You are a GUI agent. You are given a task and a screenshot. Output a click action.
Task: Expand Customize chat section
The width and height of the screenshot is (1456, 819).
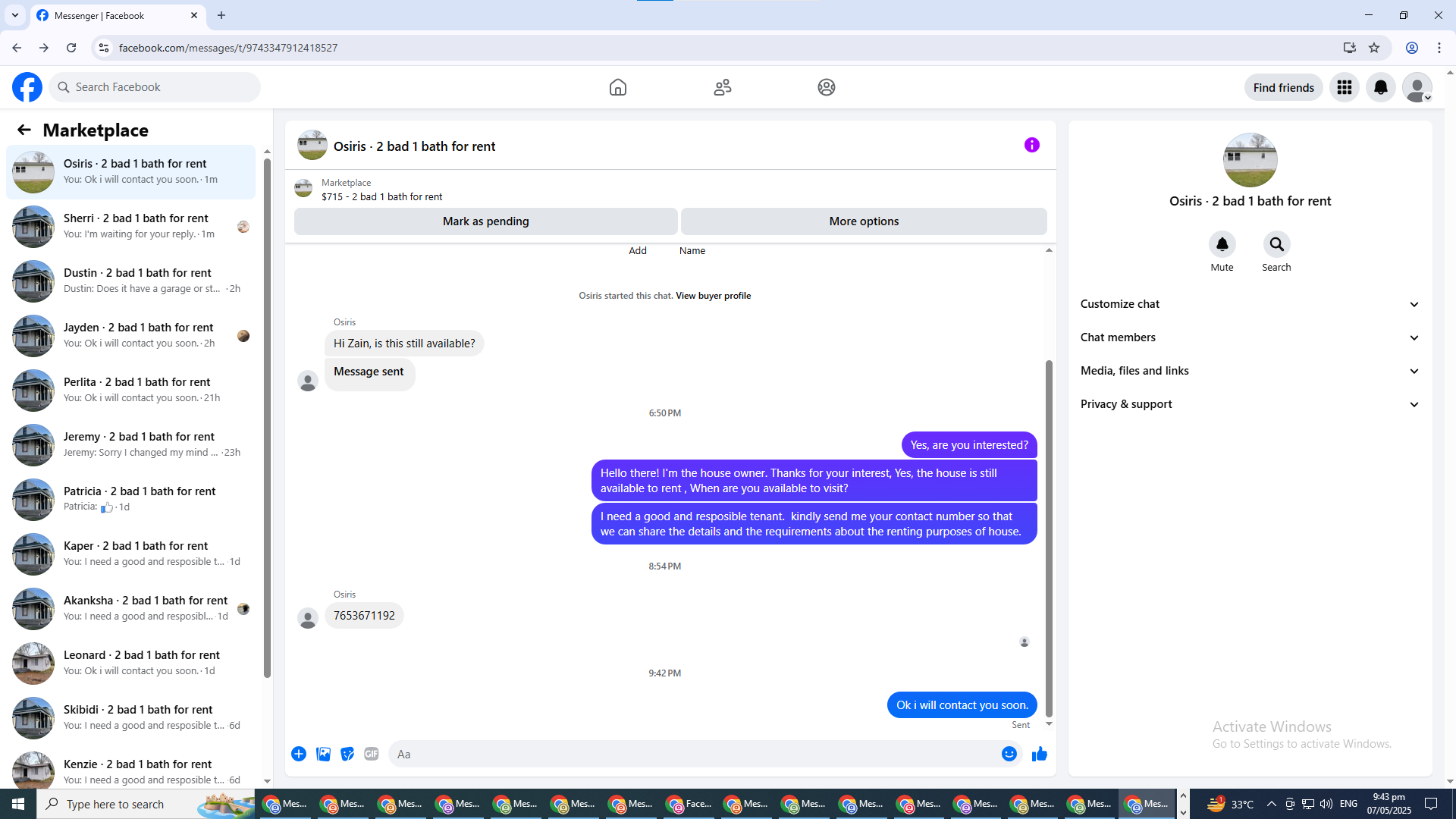point(1249,304)
